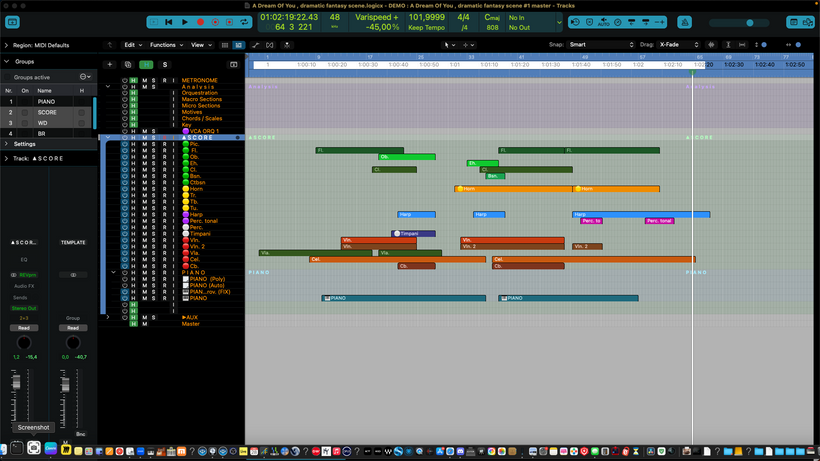Select the Perc. tonal track header
820x461 pixels.
pos(204,221)
